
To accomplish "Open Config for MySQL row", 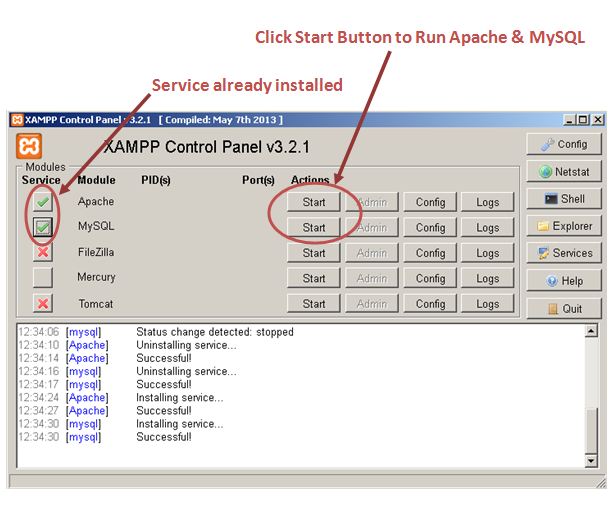I will coord(430,227).
